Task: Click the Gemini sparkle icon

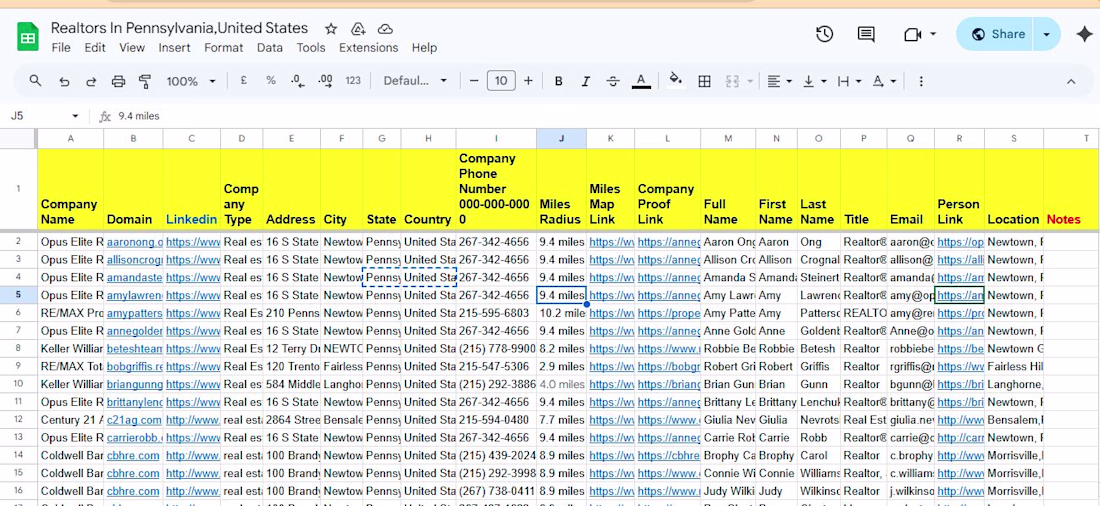Action: pyautogui.click(x=1085, y=34)
